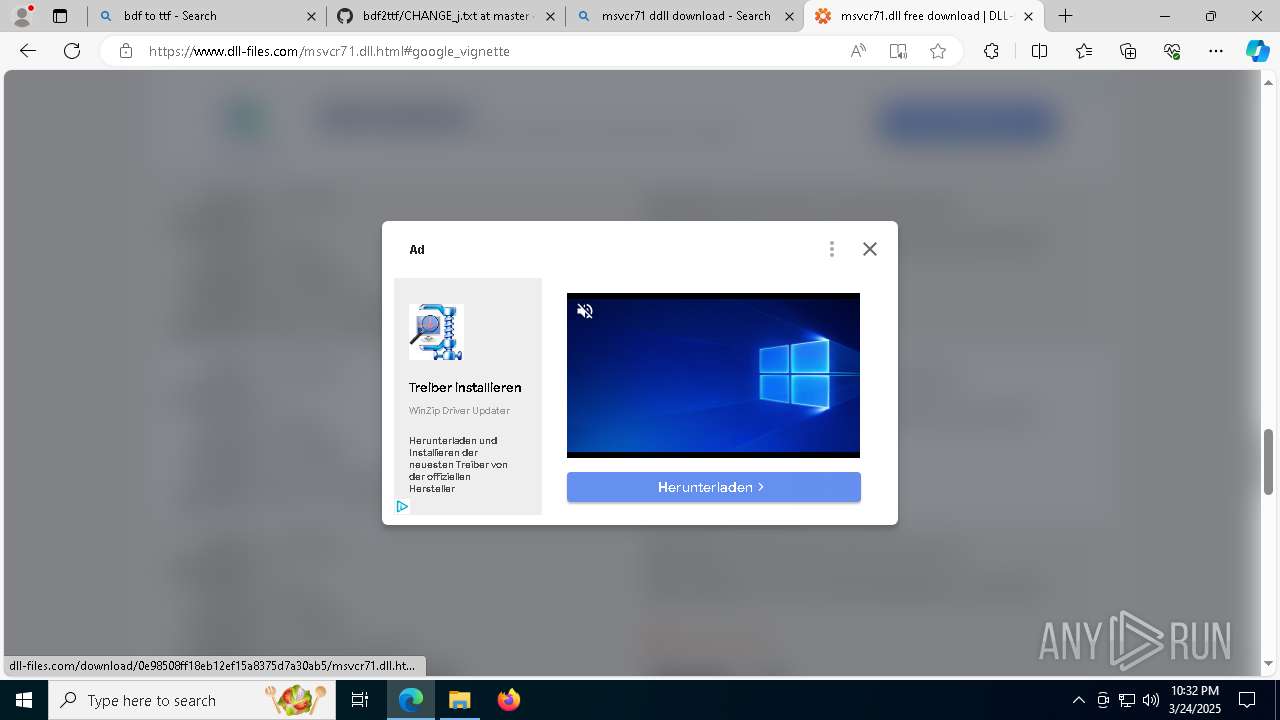Open the clock and date
The height and width of the screenshot is (720, 1280).
tap(1195, 700)
